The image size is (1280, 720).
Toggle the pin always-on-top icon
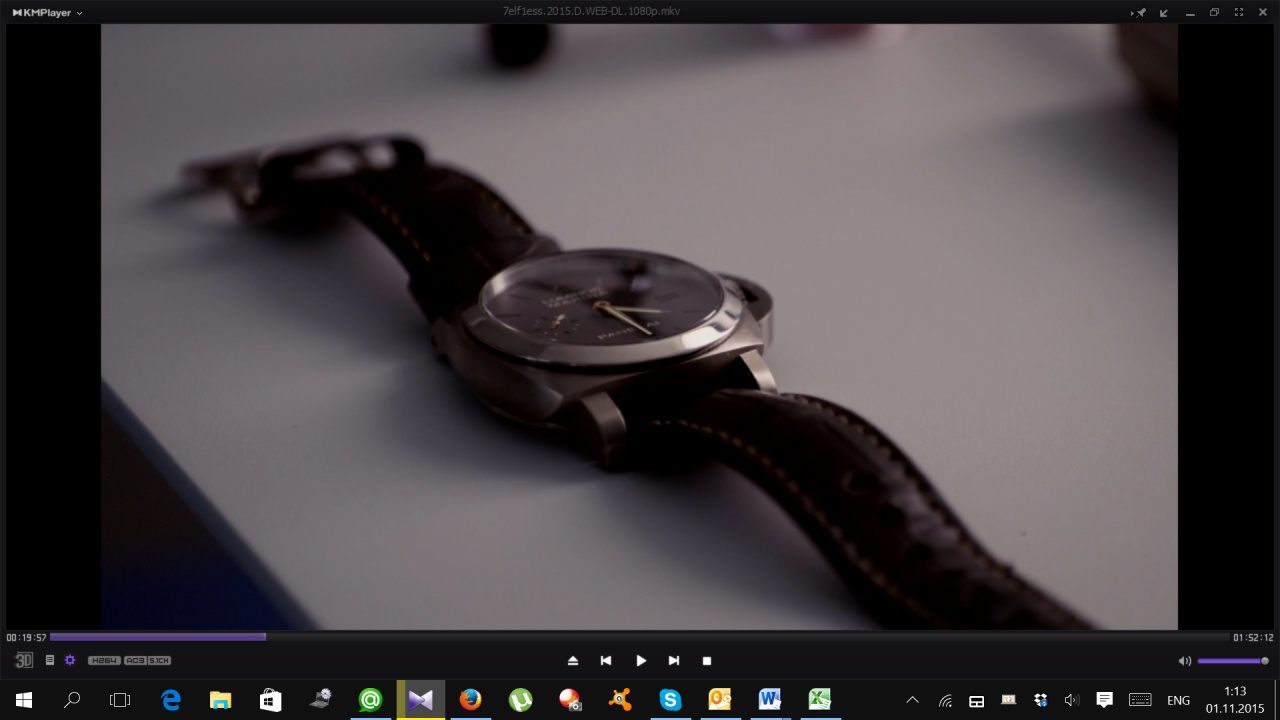[1139, 13]
